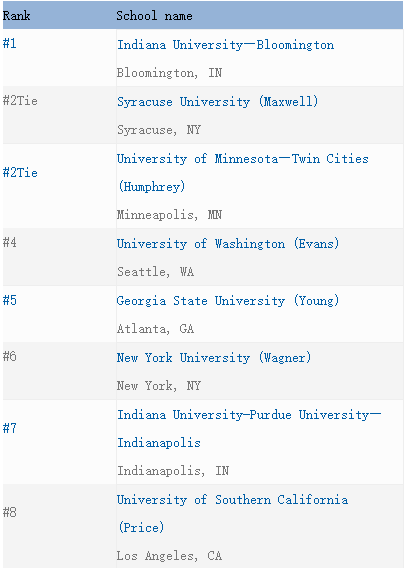Viewport: 406px width, 568px height.
Task: Click the Rank column header
Action: coord(16,16)
